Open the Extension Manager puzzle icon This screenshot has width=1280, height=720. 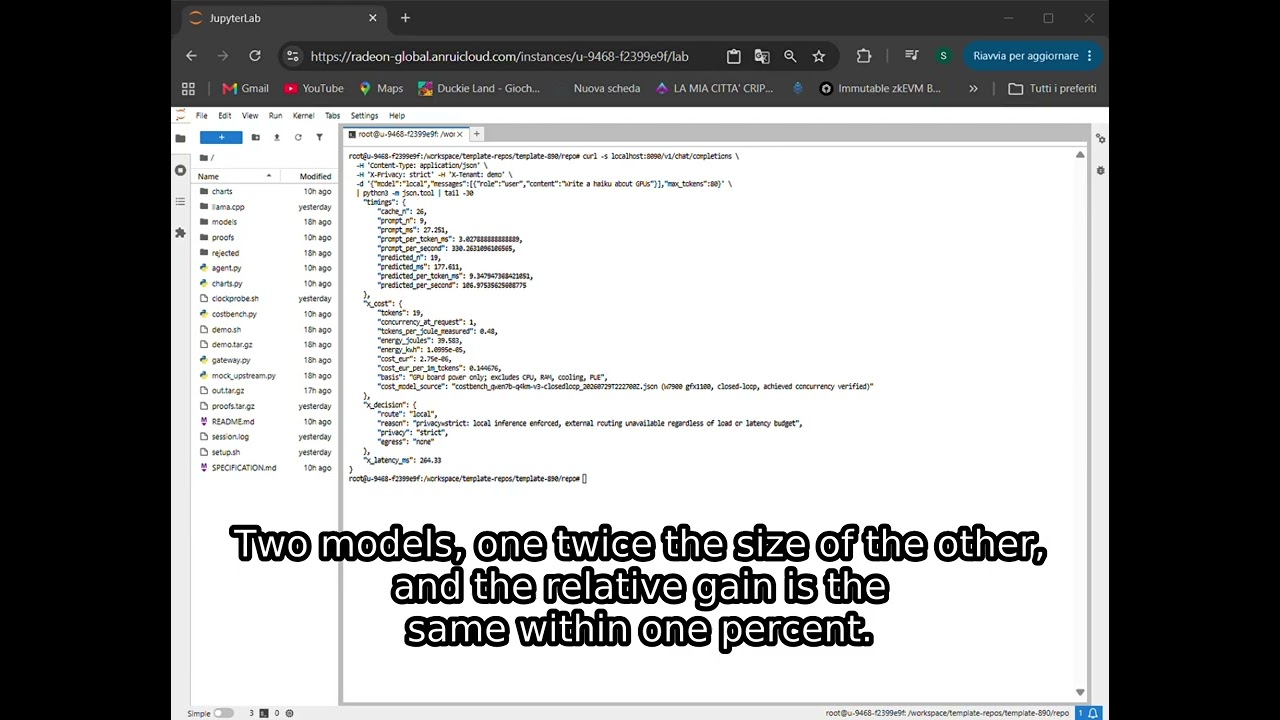click(x=180, y=233)
